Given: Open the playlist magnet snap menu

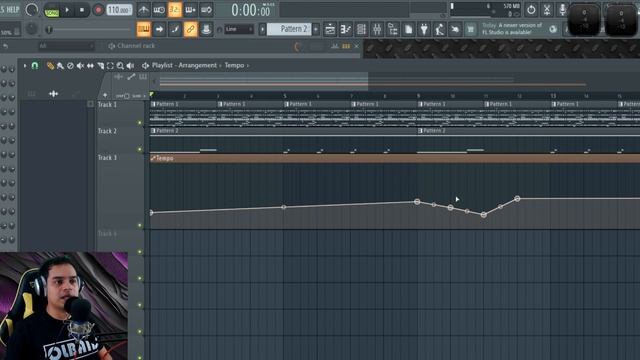Looking at the screenshot, I should click(x=35, y=65).
